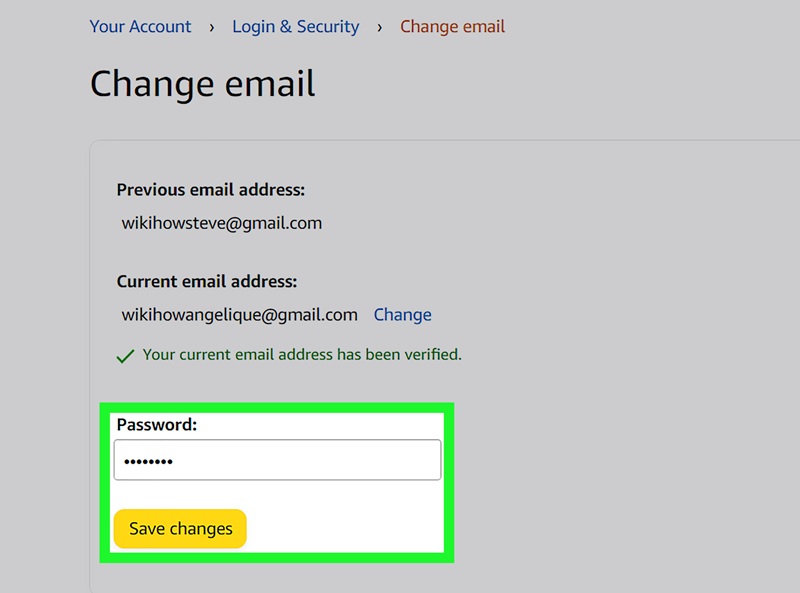Viewport: 800px width, 593px height.
Task: Focus the Password input field
Action: tap(277, 460)
